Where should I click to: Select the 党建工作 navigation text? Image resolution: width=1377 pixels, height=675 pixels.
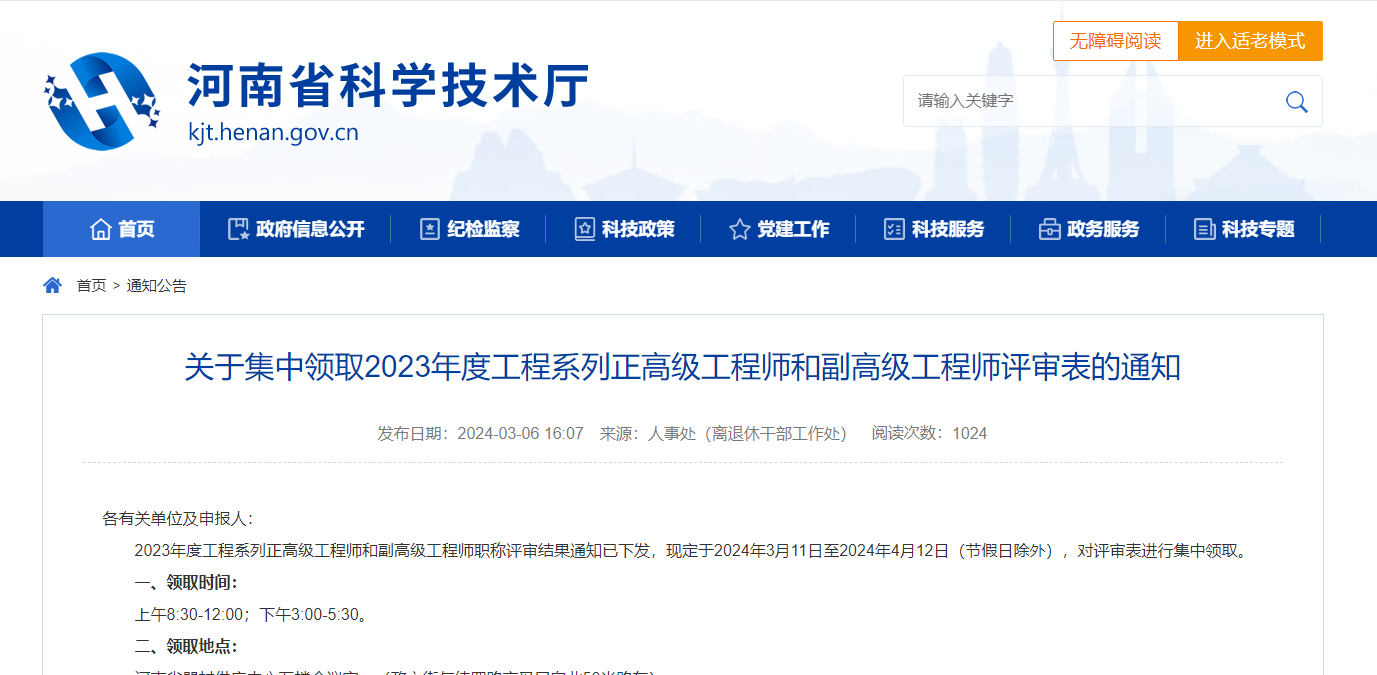tap(793, 229)
